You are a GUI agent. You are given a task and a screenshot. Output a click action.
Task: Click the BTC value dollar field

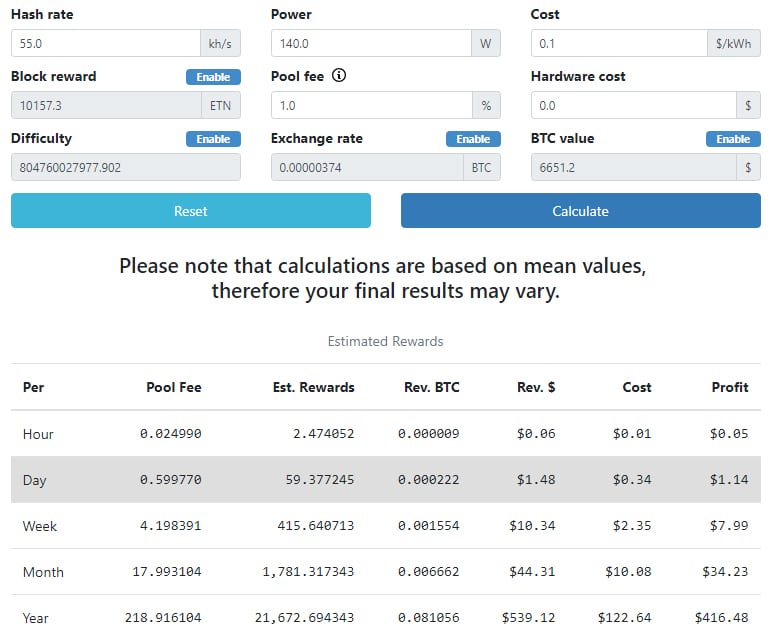[632, 167]
